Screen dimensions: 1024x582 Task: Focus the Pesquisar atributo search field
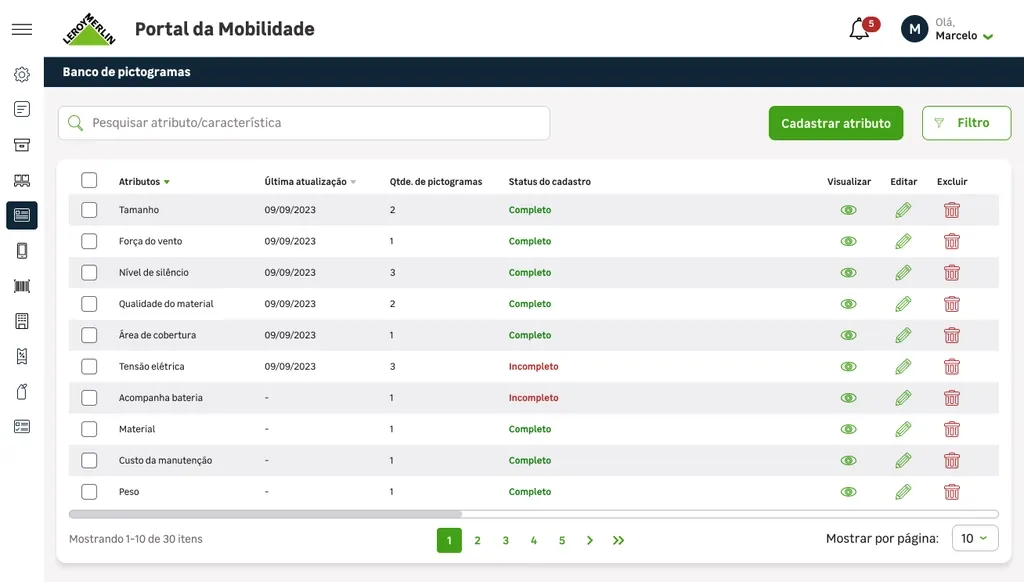pyautogui.click(x=304, y=123)
